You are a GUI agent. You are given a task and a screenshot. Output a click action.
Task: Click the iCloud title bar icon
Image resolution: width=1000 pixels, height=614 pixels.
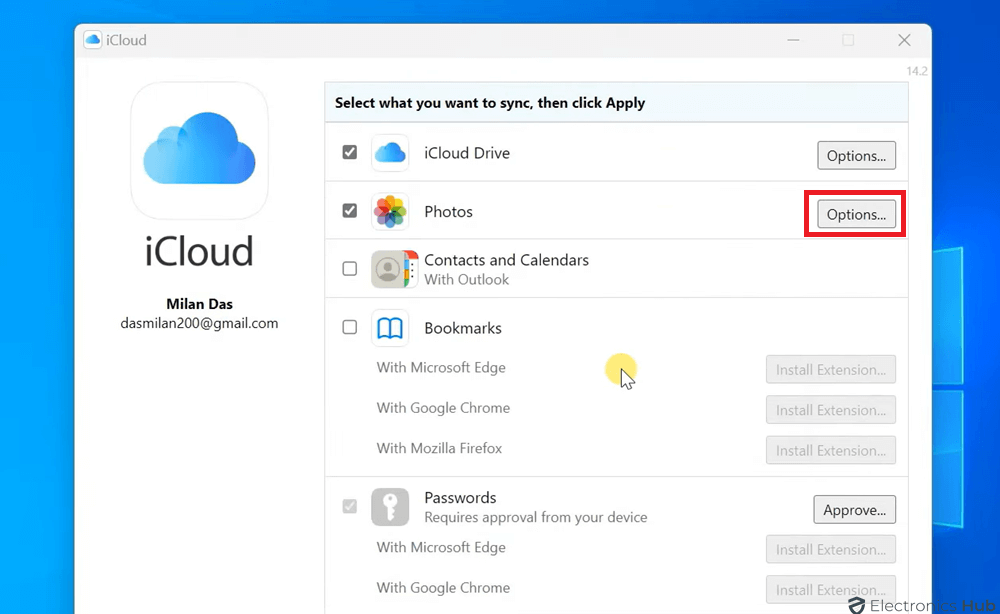(93, 40)
